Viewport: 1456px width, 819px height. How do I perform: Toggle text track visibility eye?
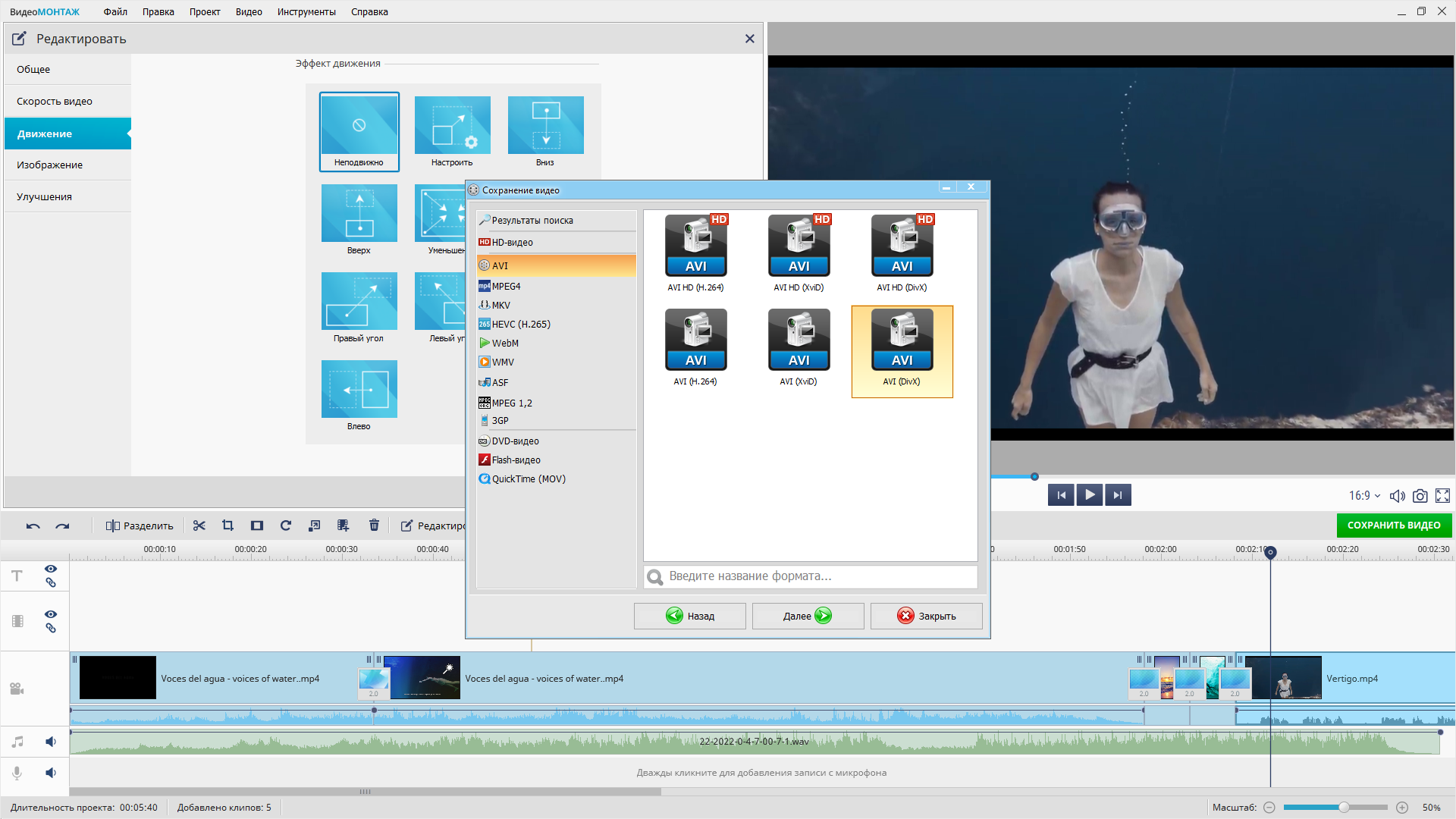[x=51, y=569]
